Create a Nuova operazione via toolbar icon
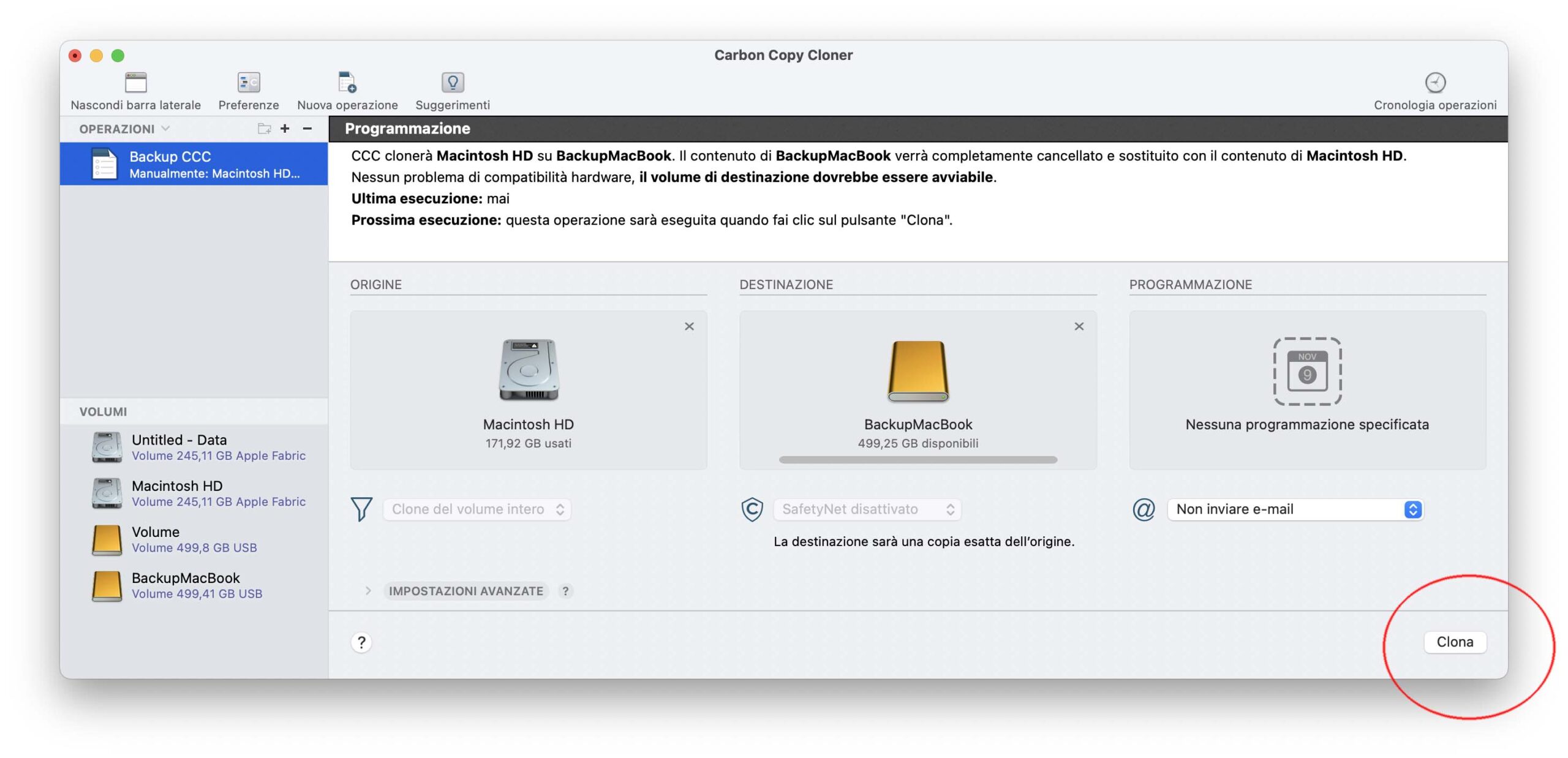Image resolution: width=1568 pixels, height=758 pixels. [347, 82]
